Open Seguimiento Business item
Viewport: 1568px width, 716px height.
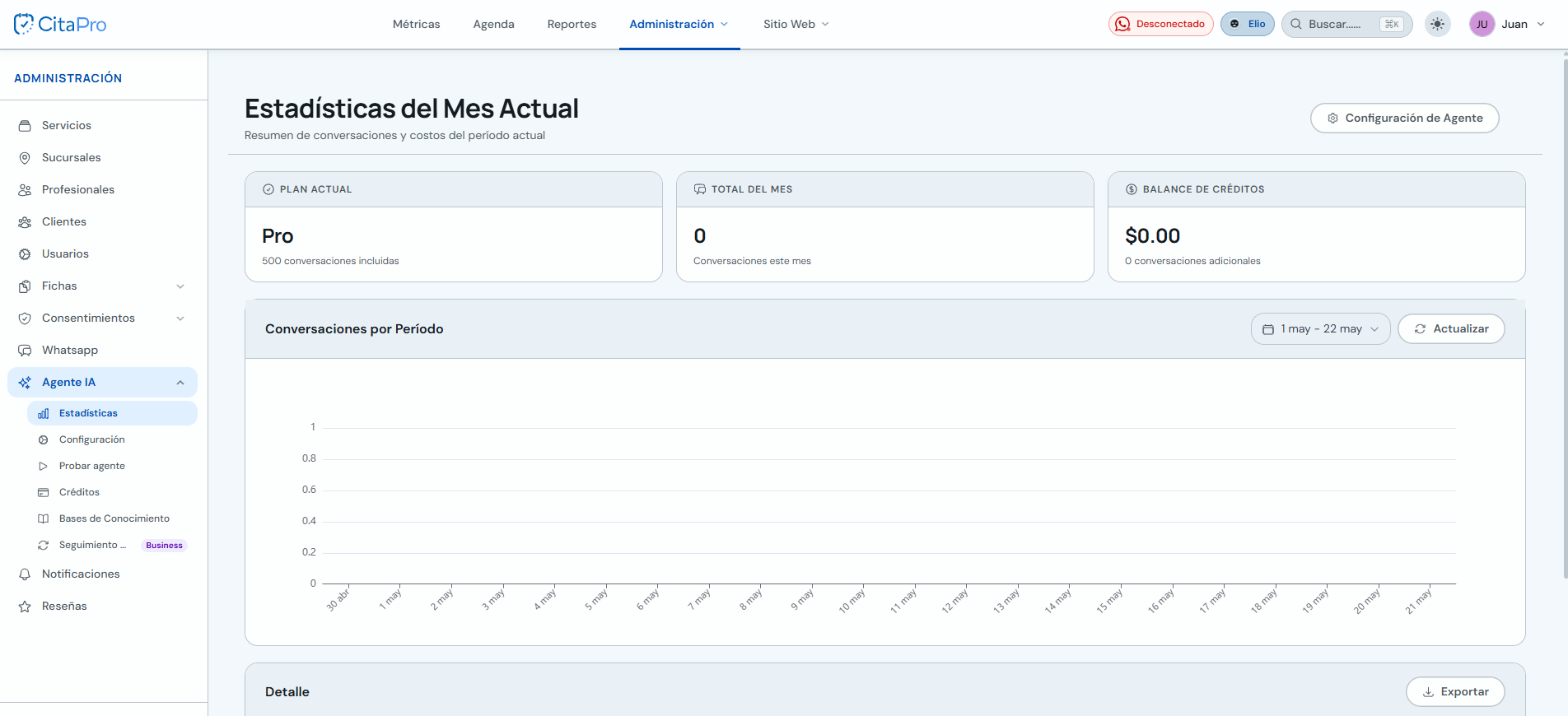(113, 545)
